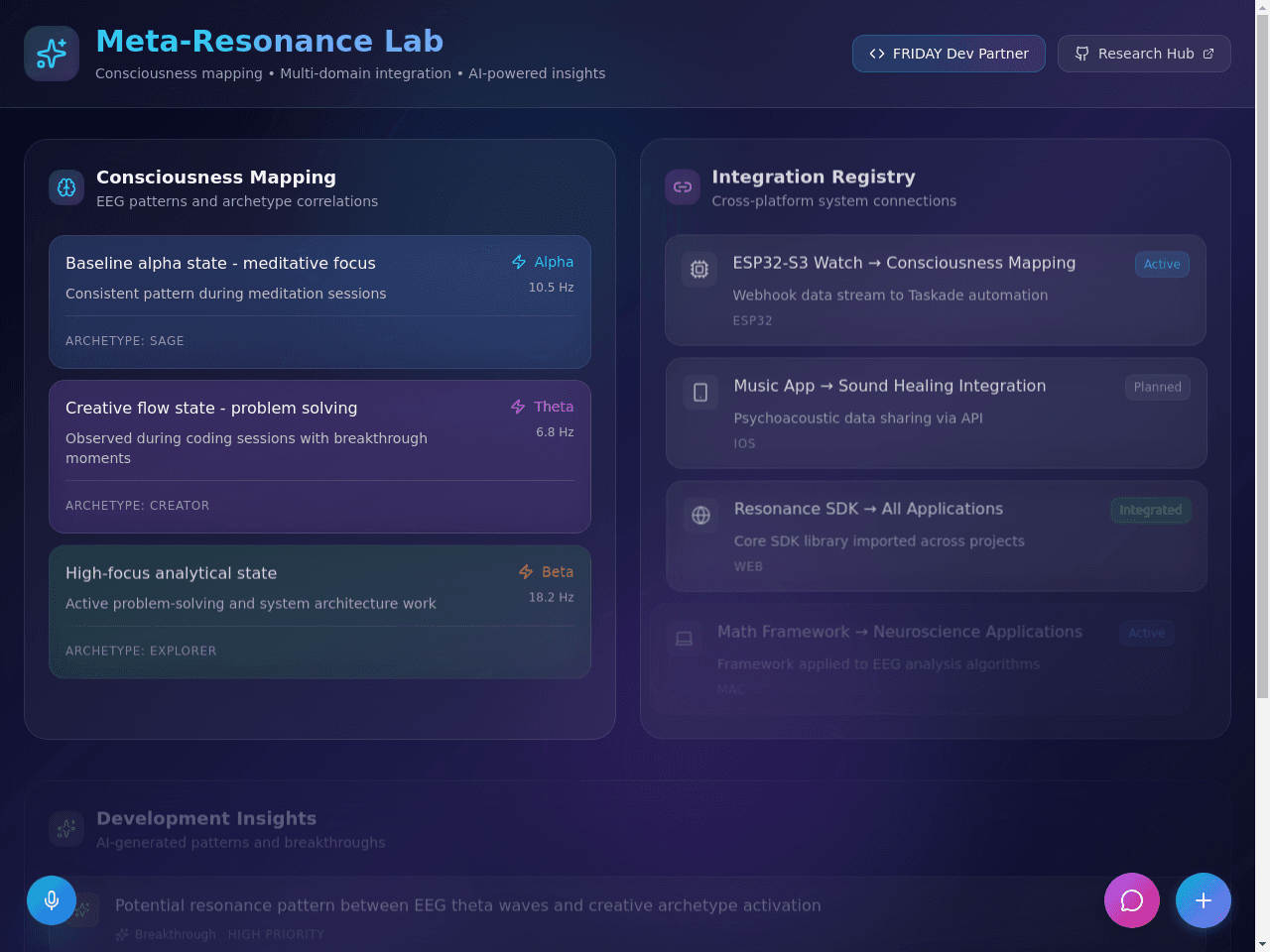
Task: Click the Planned badge on Music App
Action: [1158, 387]
